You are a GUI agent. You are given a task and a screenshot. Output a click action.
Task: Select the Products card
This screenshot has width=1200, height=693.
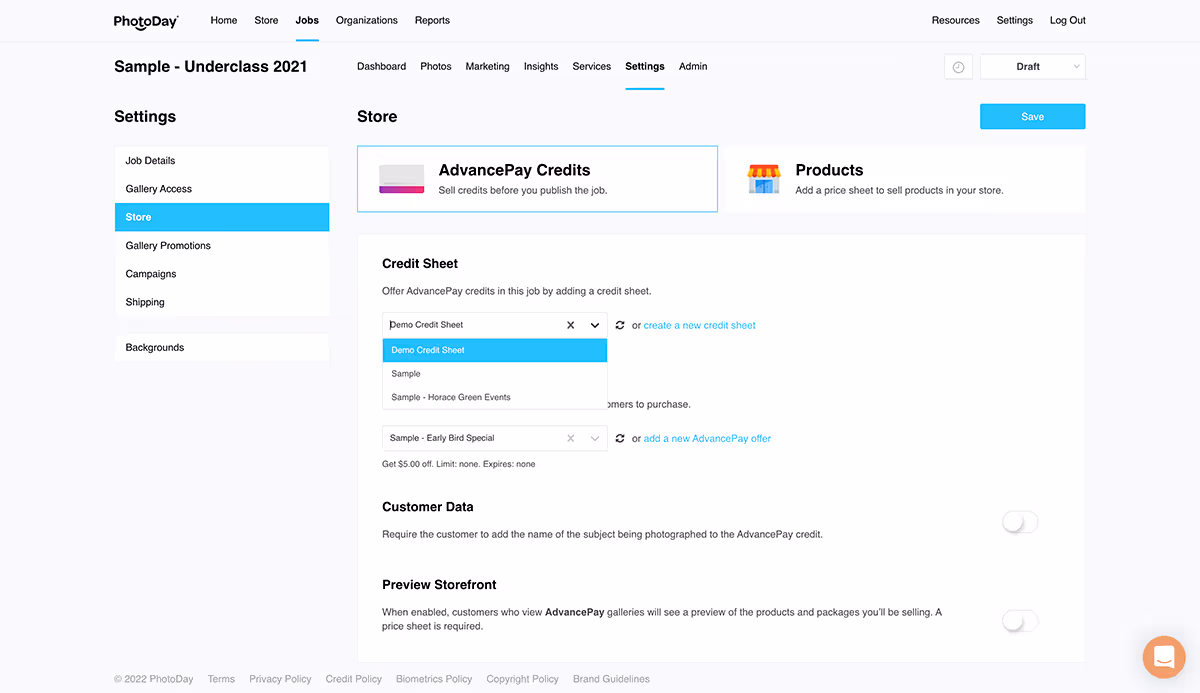click(906, 179)
